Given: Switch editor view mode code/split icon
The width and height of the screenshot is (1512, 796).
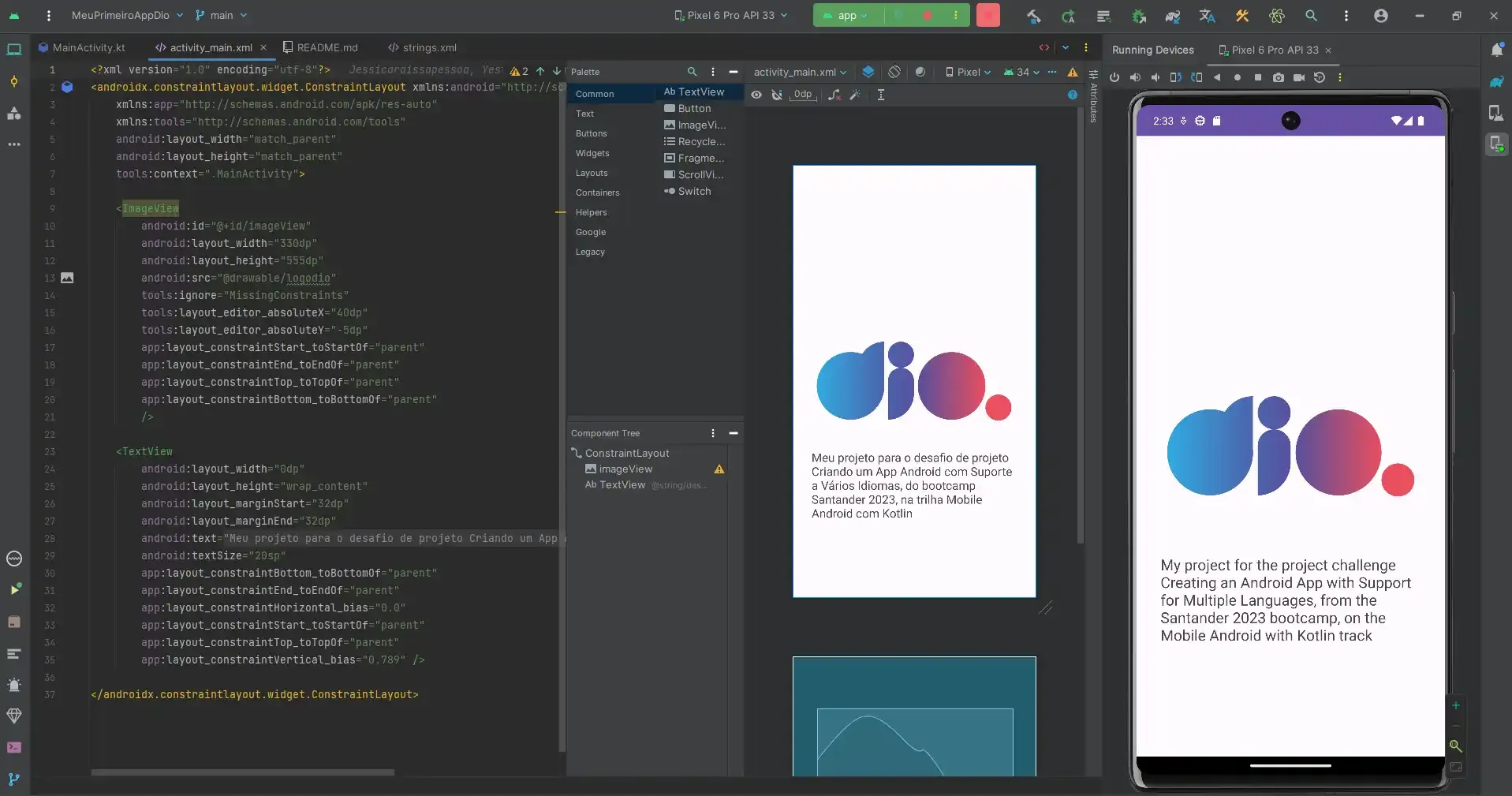Looking at the screenshot, I should coord(1043,47).
